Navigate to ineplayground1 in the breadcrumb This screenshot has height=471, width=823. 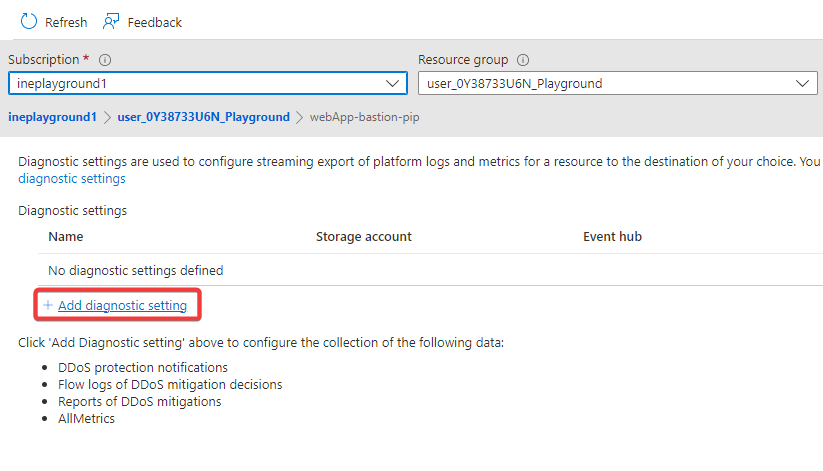point(52,117)
